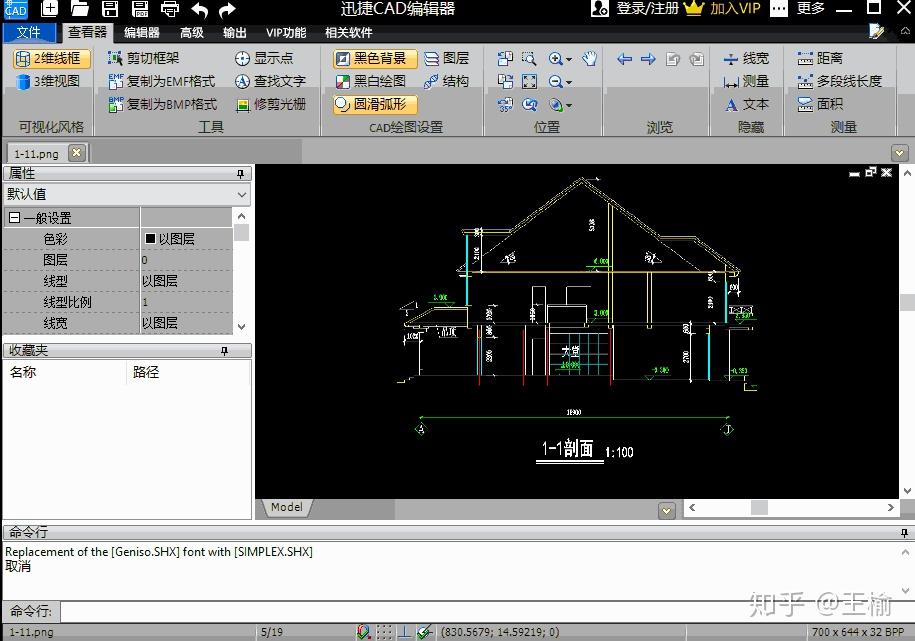Viewport: 915px width, 641px height.
Task: Click 复制为EMF格式
Action: (x=162, y=81)
